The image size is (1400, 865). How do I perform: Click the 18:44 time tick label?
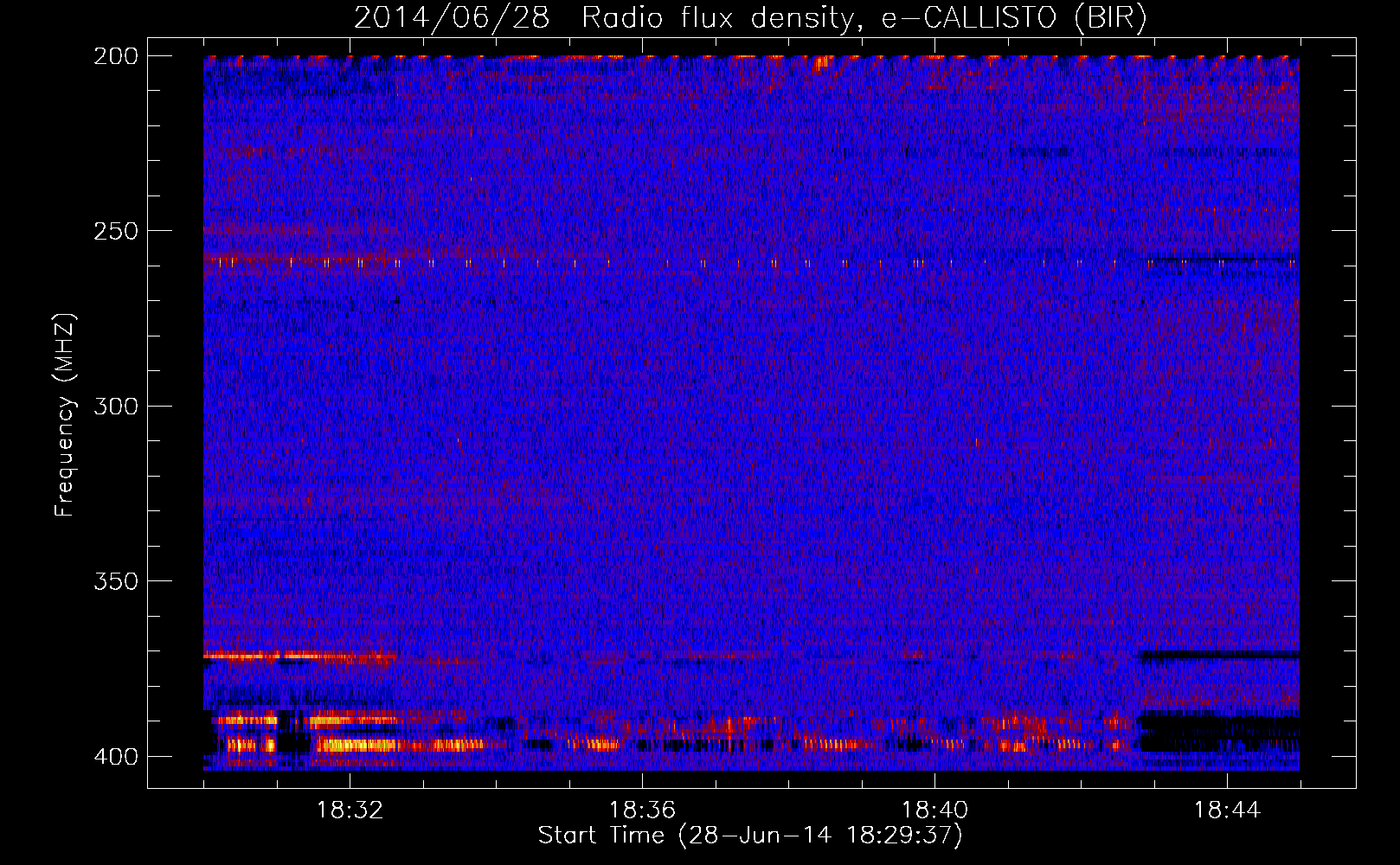1227,811
